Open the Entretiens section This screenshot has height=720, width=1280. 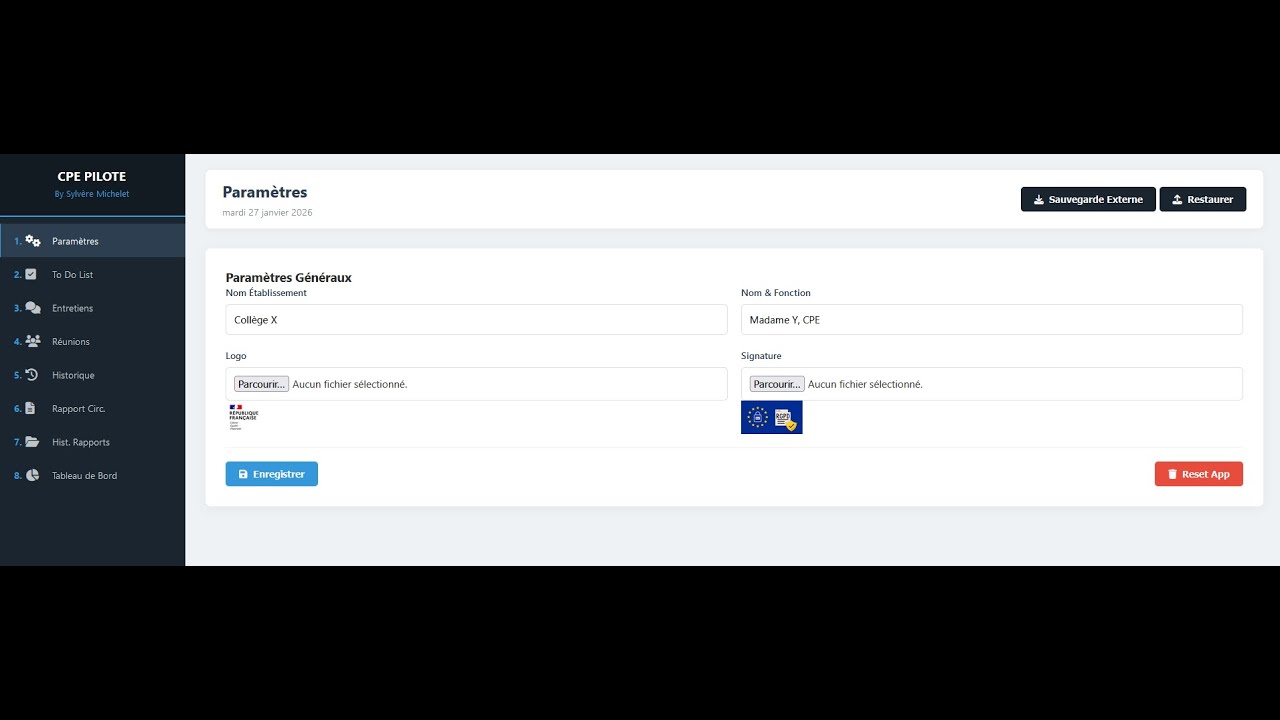pos(92,308)
